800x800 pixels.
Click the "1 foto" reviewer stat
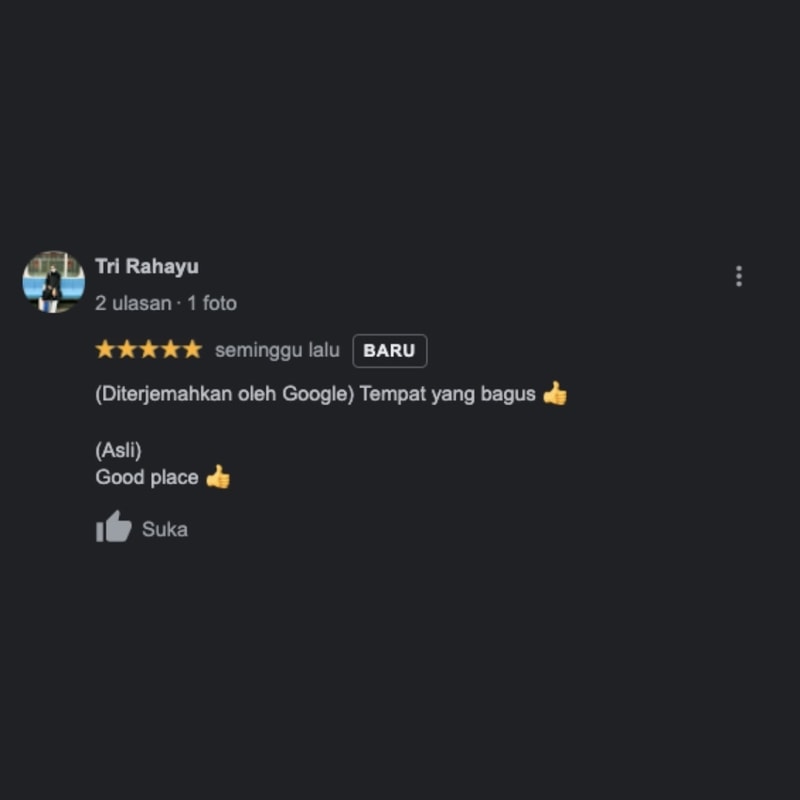[x=212, y=303]
